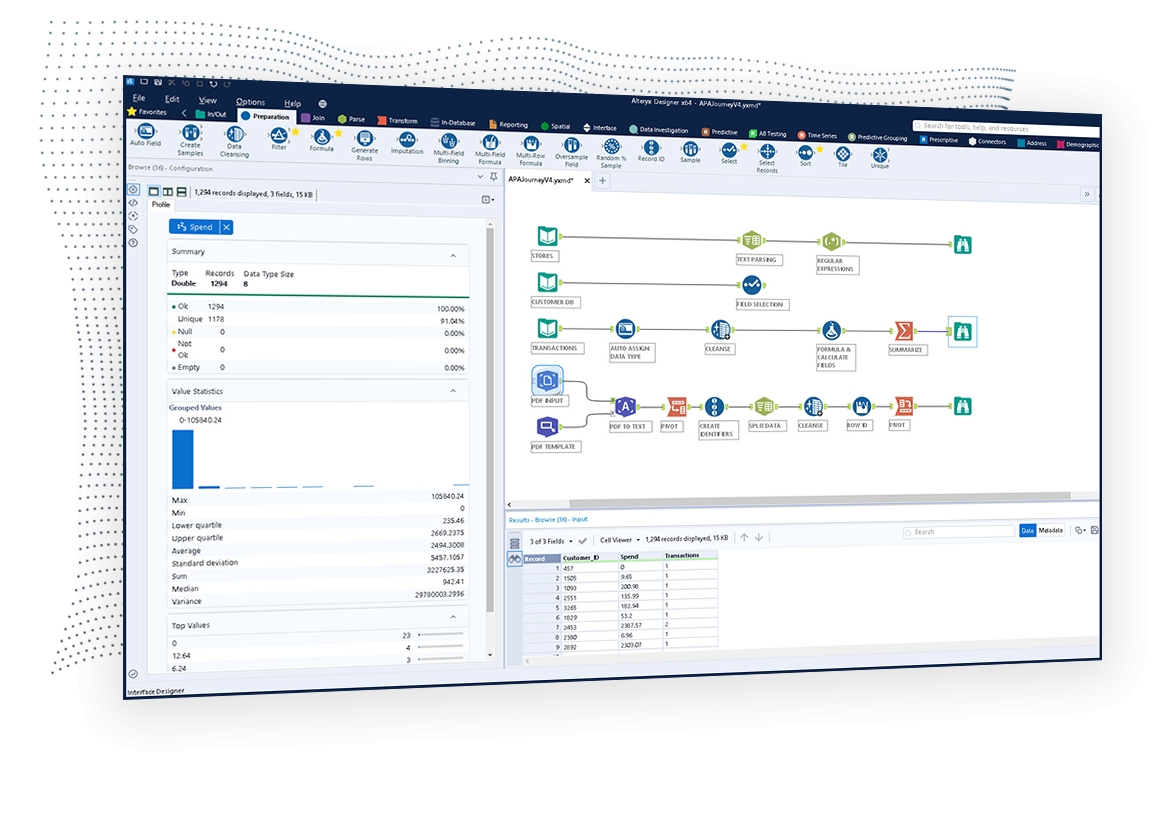Switch to the Join tool category
This screenshot has width=1163, height=818.
[313, 118]
